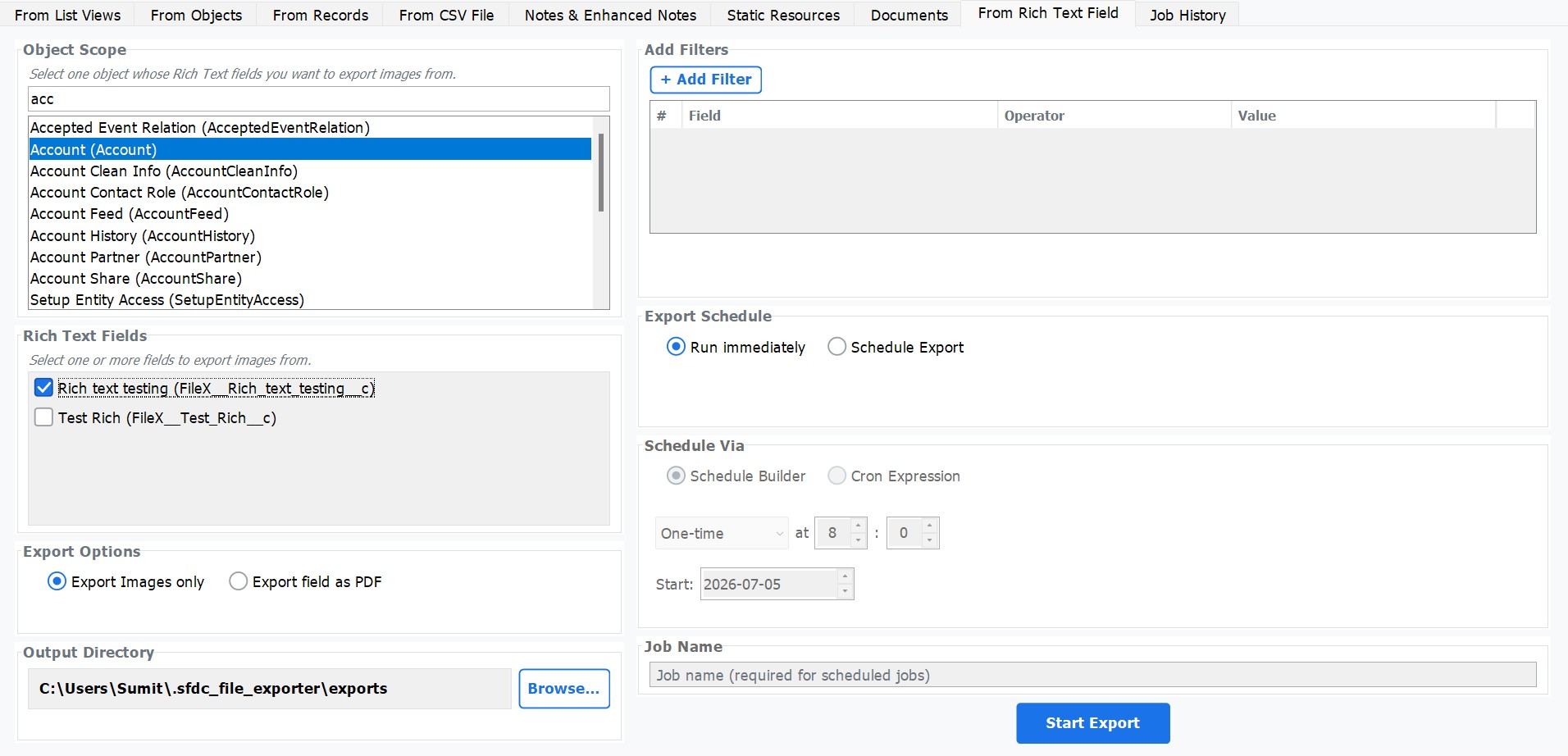
Task: Pick Account Feed from the list
Action: click(x=310, y=213)
